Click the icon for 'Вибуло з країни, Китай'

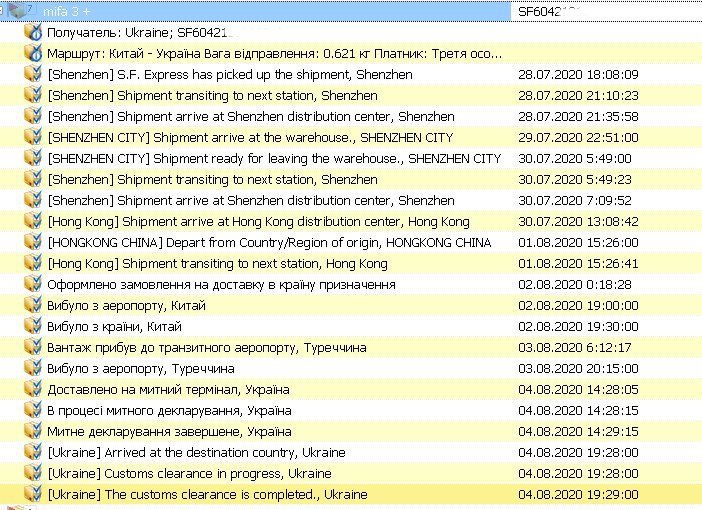pyautogui.click(x=33, y=326)
